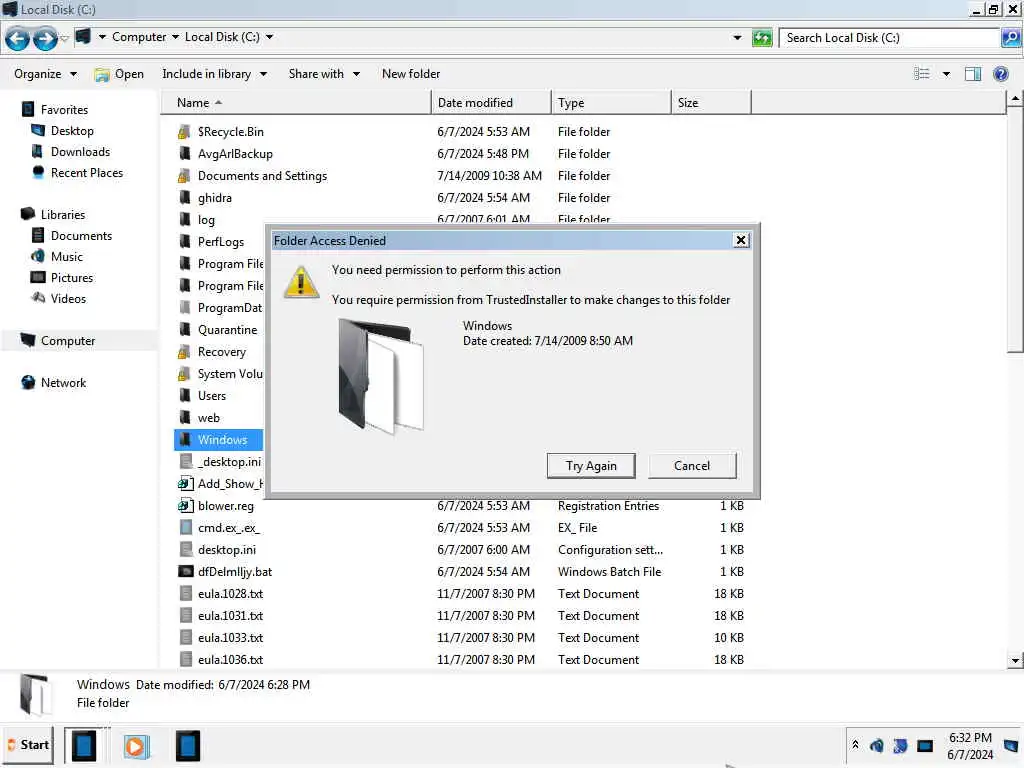The height and width of the screenshot is (768, 1024).
Task: Click the warning icon in dialog
Action: tap(301, 283)
